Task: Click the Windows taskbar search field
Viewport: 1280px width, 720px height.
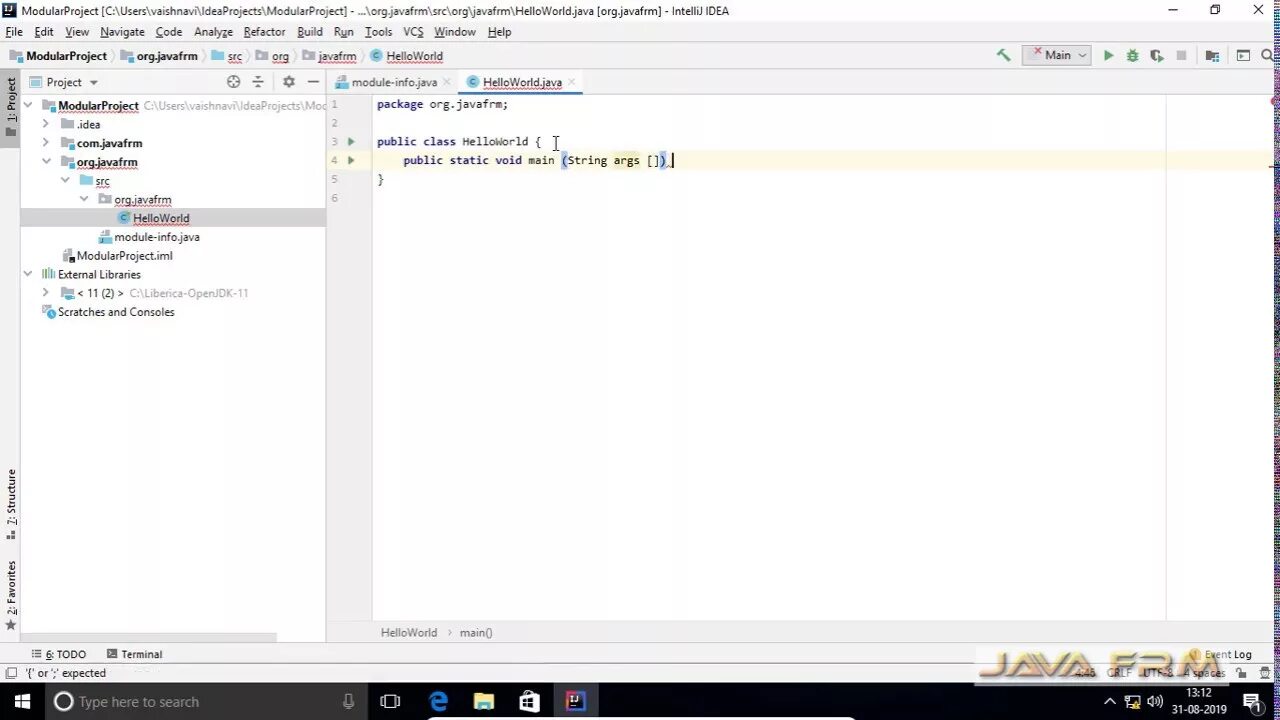Action: point(205,702)
